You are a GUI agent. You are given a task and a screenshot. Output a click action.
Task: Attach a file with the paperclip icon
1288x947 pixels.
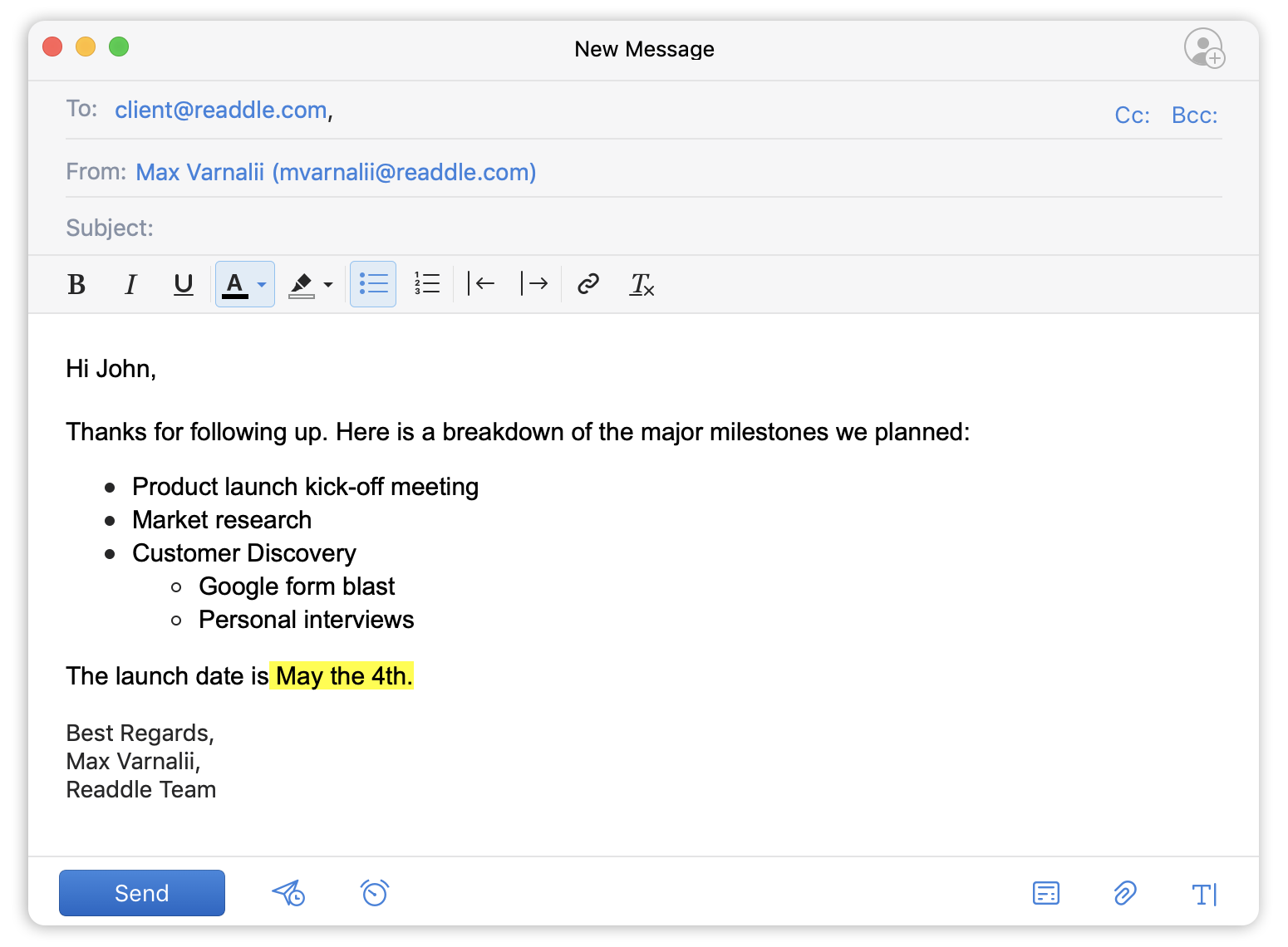pos(1124,893)
